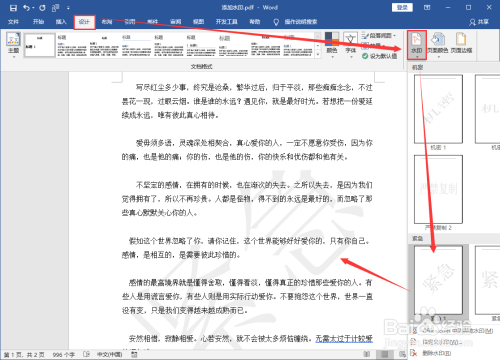This screenshot has width=500, height=360.
Task: Switch to the 视图 ribbon tab
Action: 198,22
